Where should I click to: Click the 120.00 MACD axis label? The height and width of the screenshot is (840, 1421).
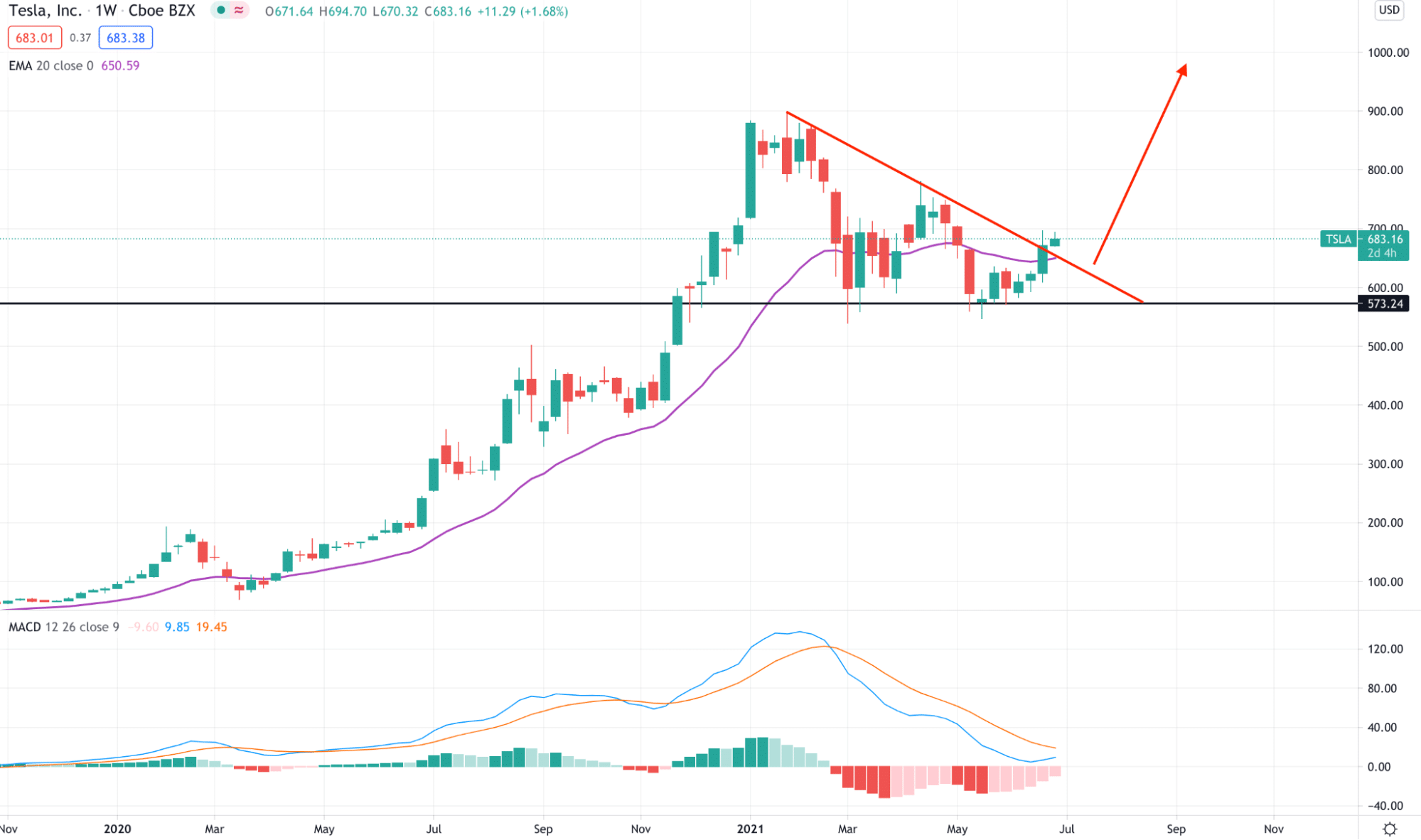click(1385, 649)
